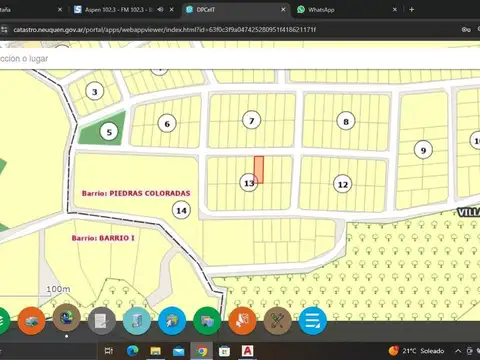Screen dimensions: 480x360
Task: Open Task View from taskbar
Action: point(109,351)
